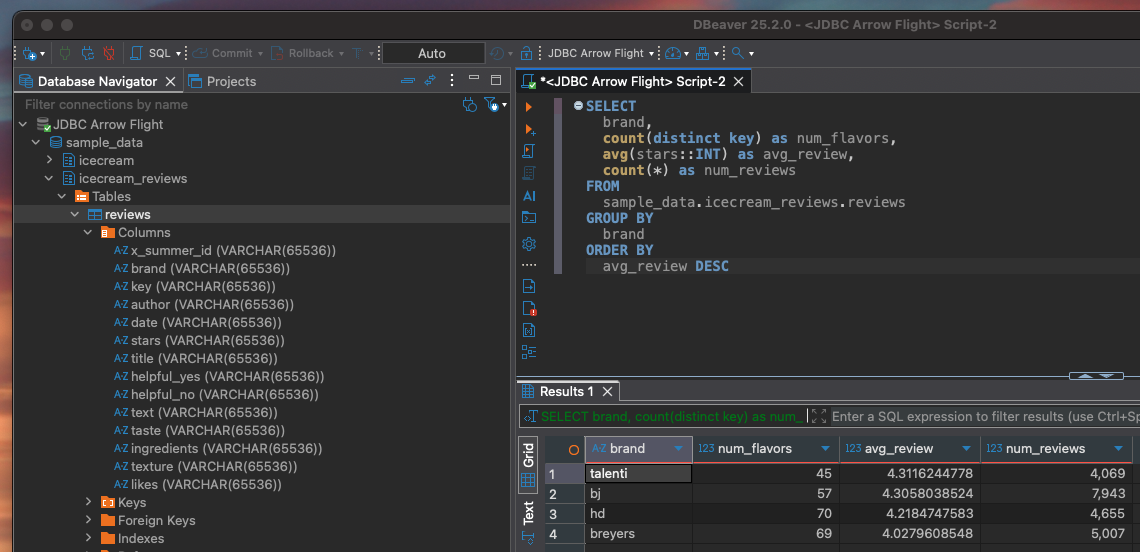Select stars (VARCHAR(65536)) column
The width and height of the screenshot is (1140, 552).
[x=199, y=340]
